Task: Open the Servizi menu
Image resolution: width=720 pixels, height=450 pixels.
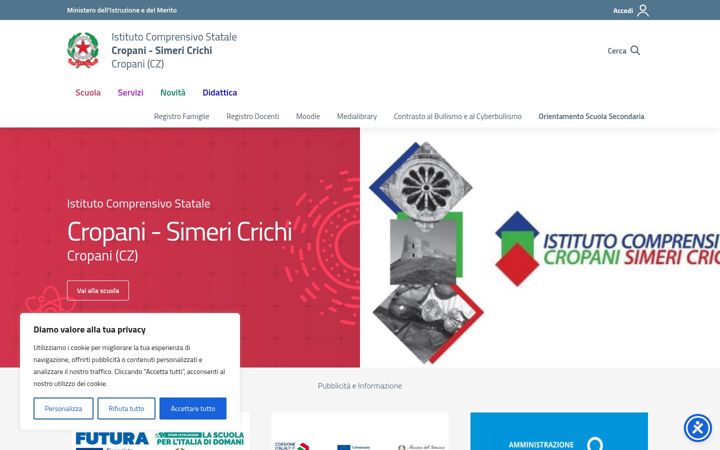Action: click(x=130, y=93)
